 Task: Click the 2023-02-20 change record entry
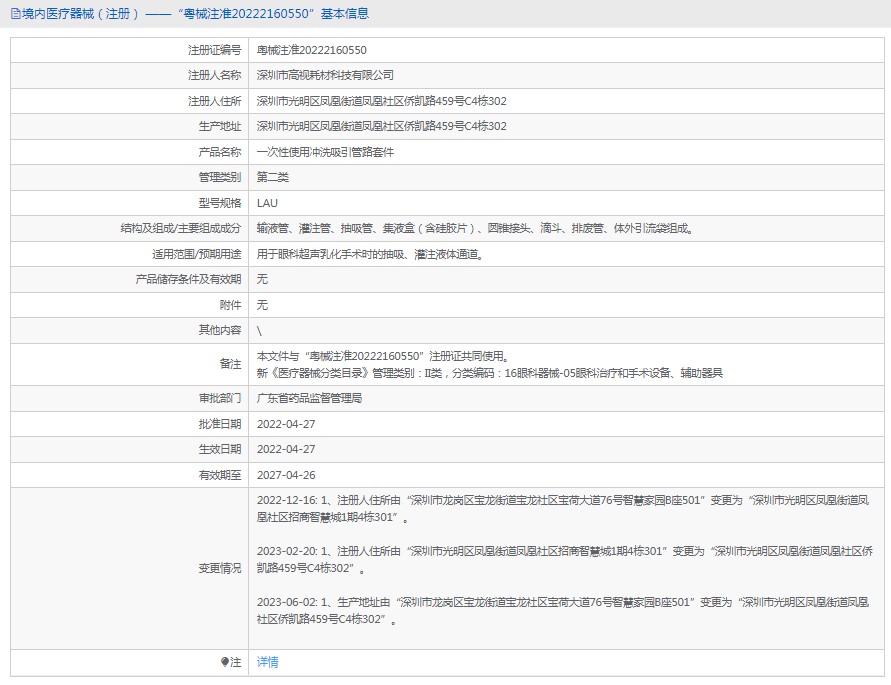[564, 559]
